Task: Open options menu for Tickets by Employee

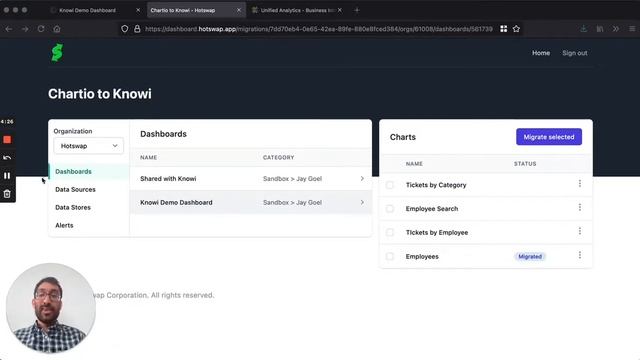Action: [580, 231]
